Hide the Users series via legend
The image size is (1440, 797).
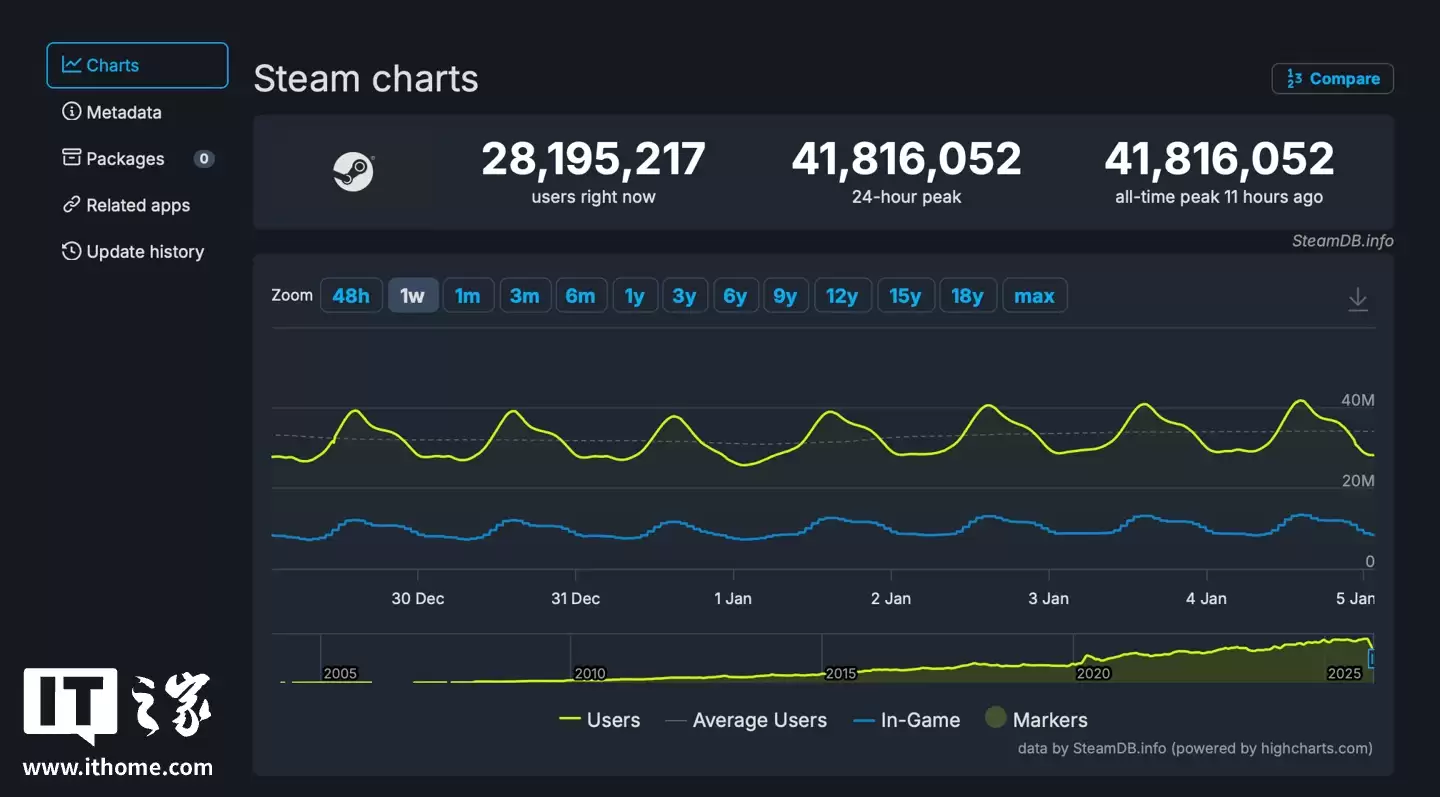click(x=600, y=719)
